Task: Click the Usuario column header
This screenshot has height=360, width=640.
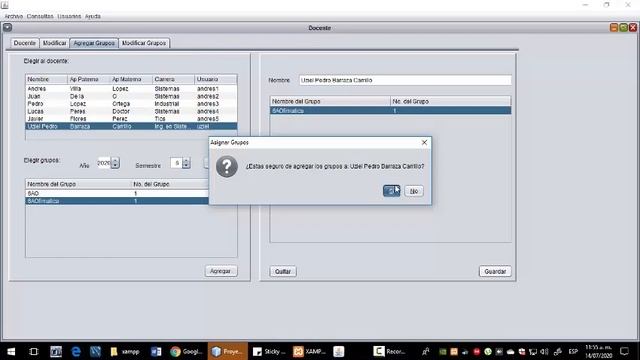Action: click(216, 79)
